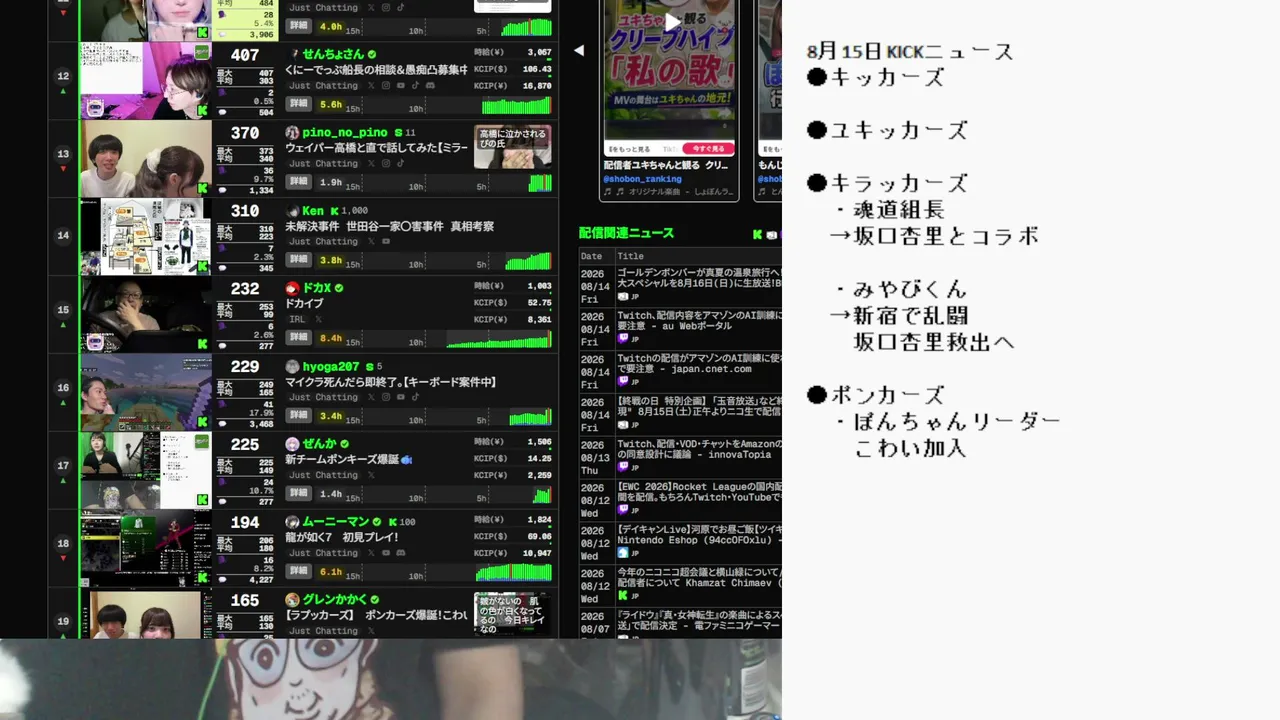The width and height of the screenshot is (1280, 720).
Task: Open innovaTopia Twitch news item
Action: [x=699, y=450]
